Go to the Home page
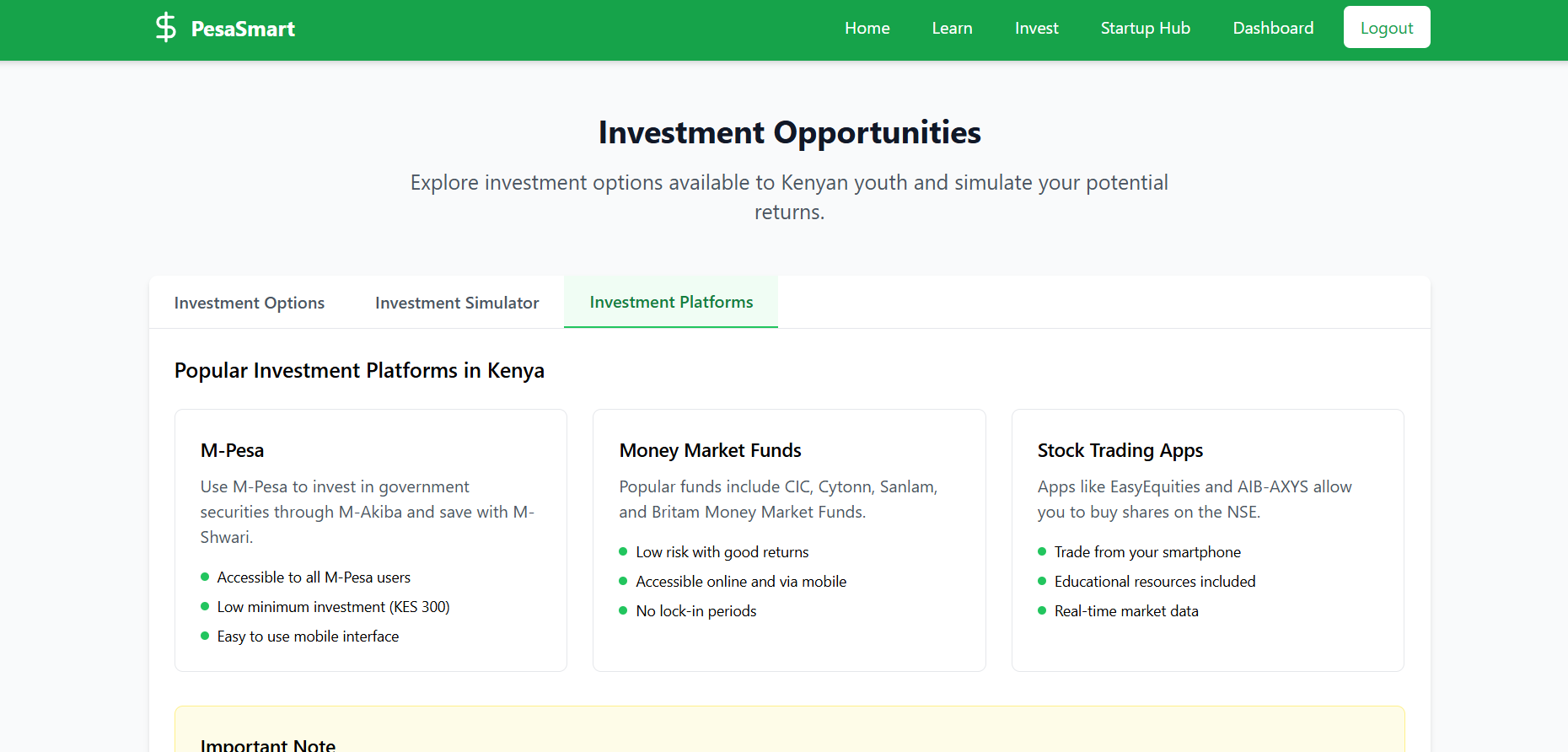The image size is (1568, 752). point(867,28)
